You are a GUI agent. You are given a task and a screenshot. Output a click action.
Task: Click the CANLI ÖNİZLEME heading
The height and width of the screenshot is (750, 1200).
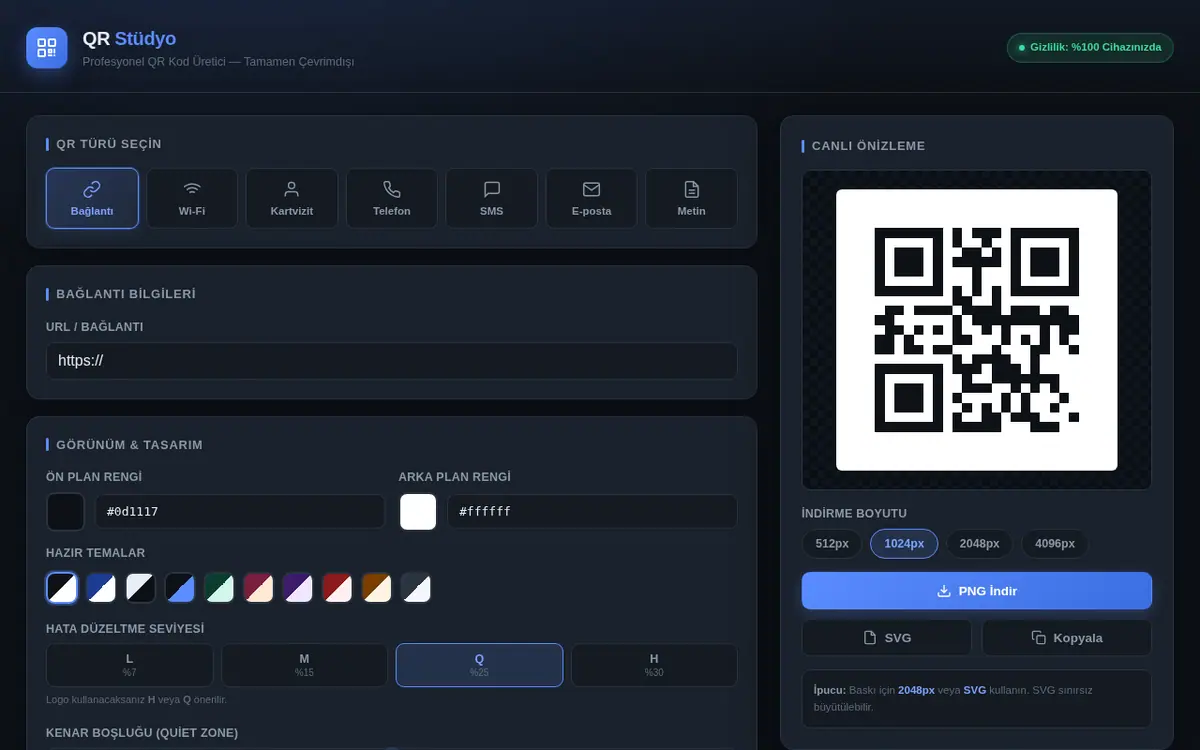pos(868,146)
